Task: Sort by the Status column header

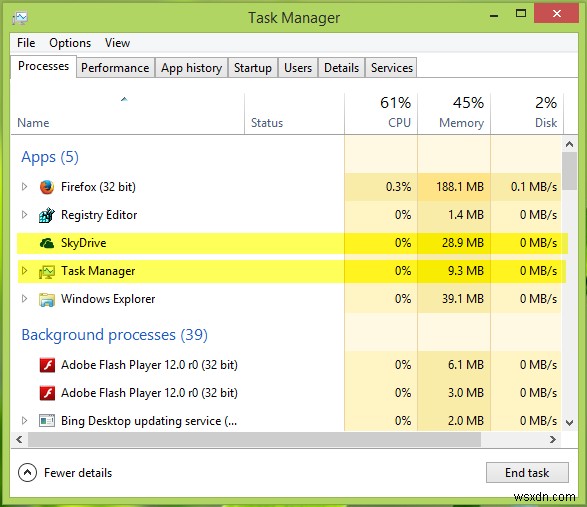Action: [x=294, y=113]
